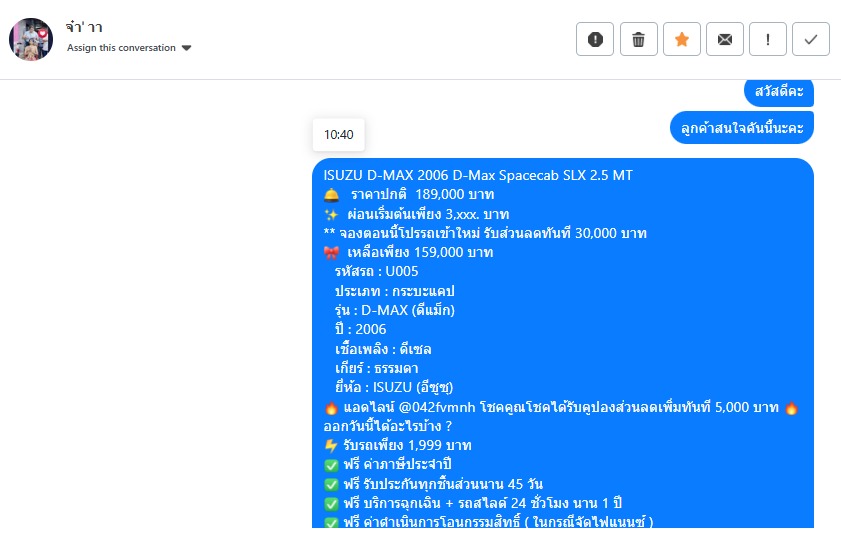Mark the conversation done with the checkmark
This screenshot has width=841, height=538.
point(811,39)
